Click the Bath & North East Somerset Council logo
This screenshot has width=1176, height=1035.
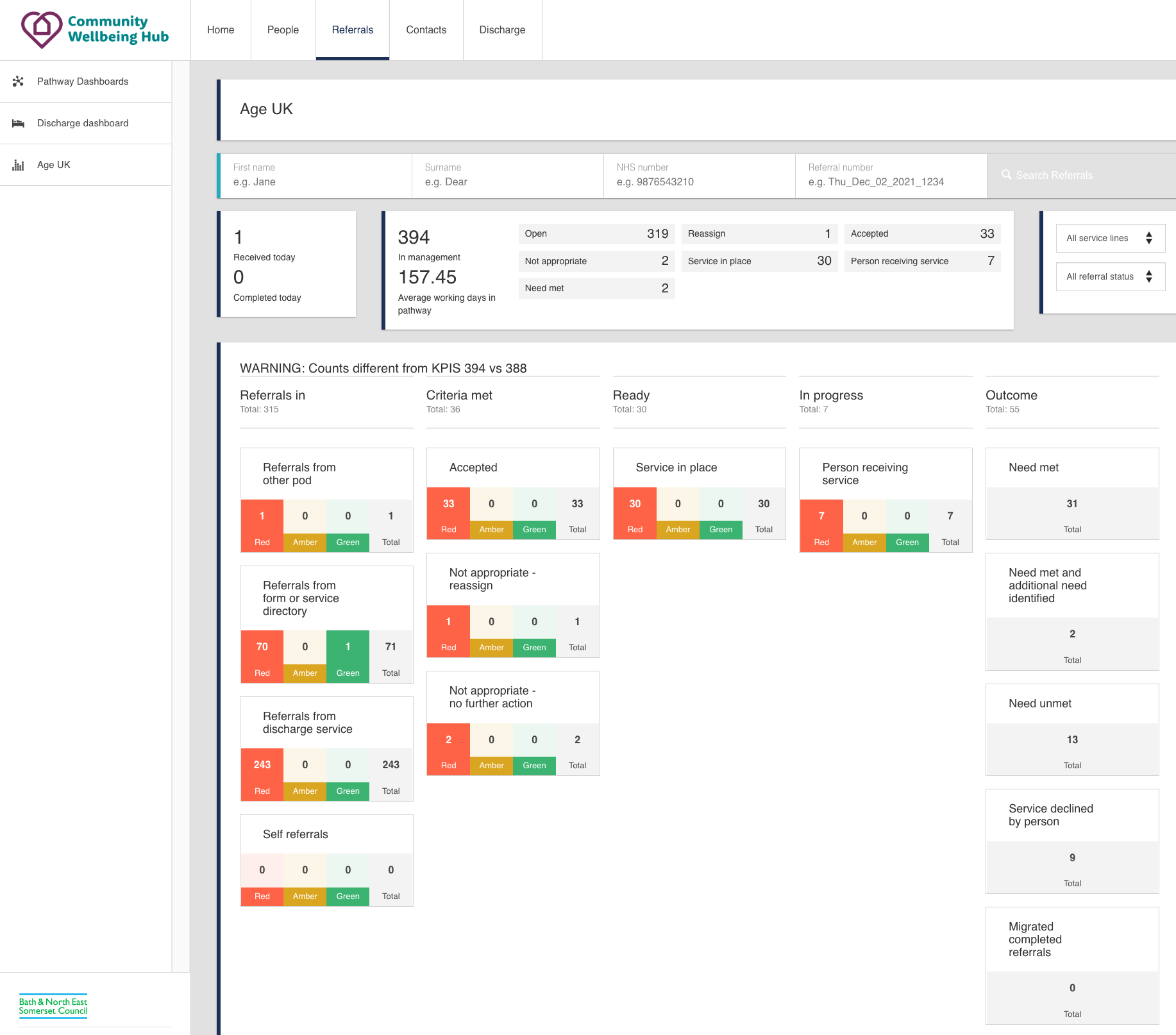point(53,1006)
